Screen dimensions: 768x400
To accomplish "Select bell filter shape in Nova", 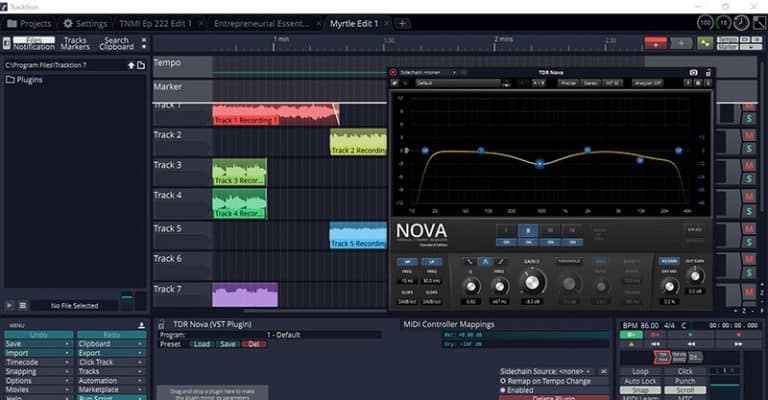I will (485, 262).
